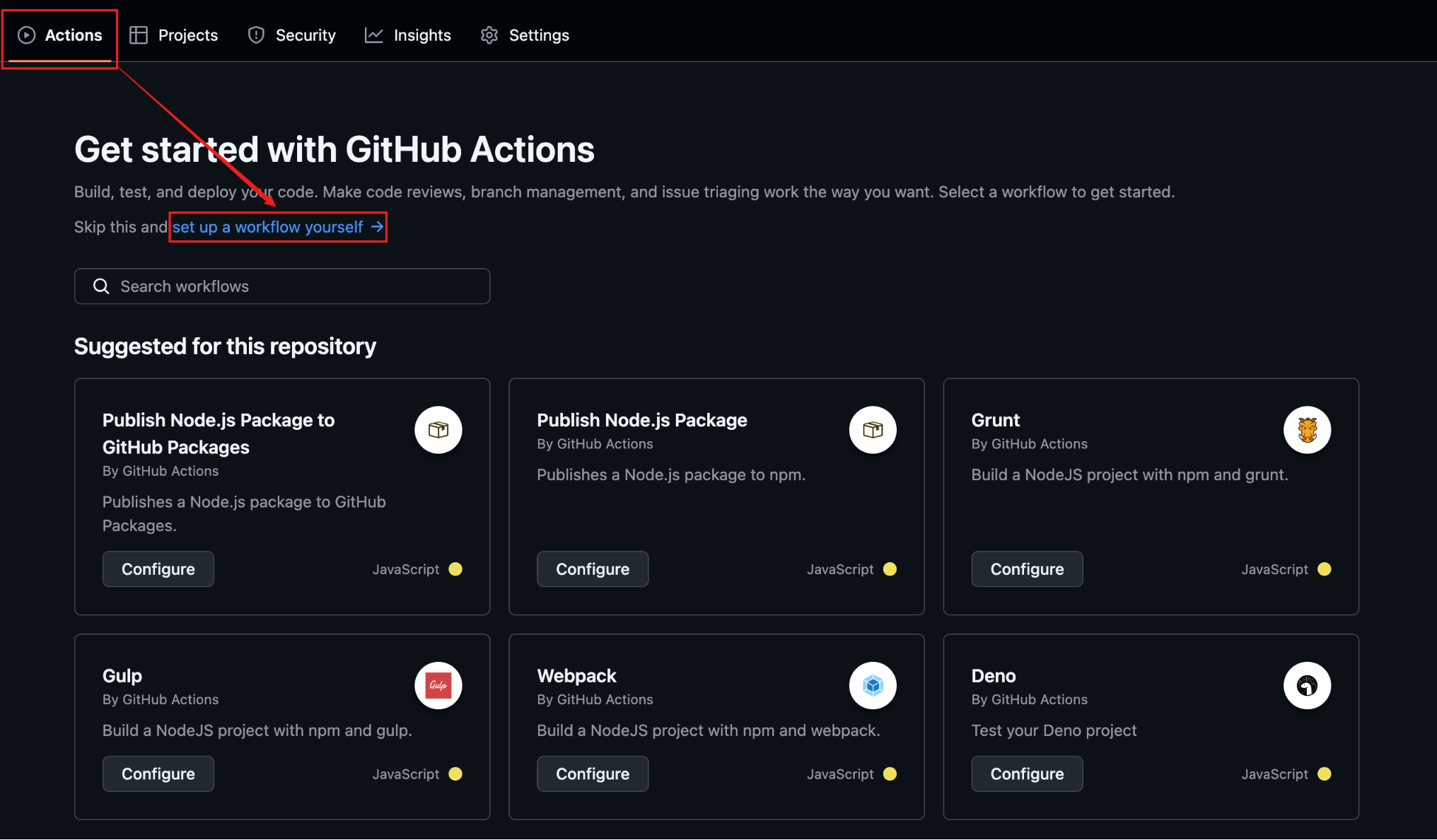The width and height of the screenshot is (1437, 840).
Task: Configure the Publish Node.js Package workflow
Action: (x=592, y=568)
